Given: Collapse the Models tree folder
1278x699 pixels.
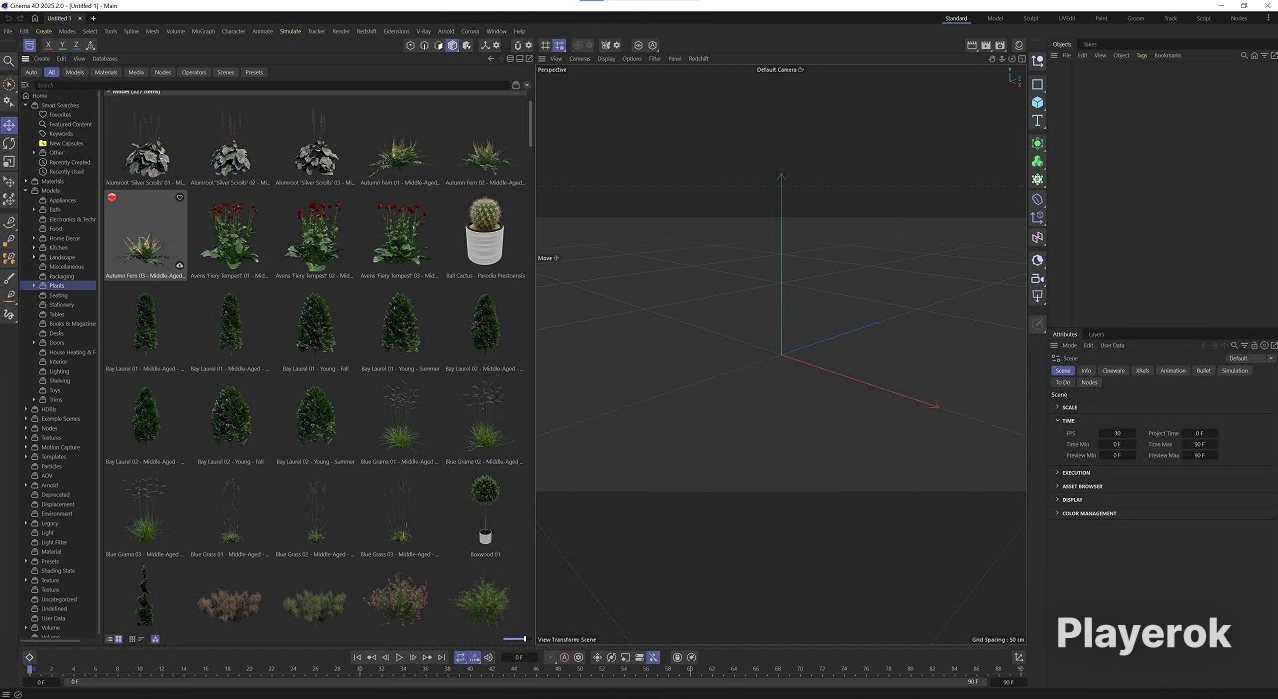Looking at the screenshot, I should click(26, 190).
